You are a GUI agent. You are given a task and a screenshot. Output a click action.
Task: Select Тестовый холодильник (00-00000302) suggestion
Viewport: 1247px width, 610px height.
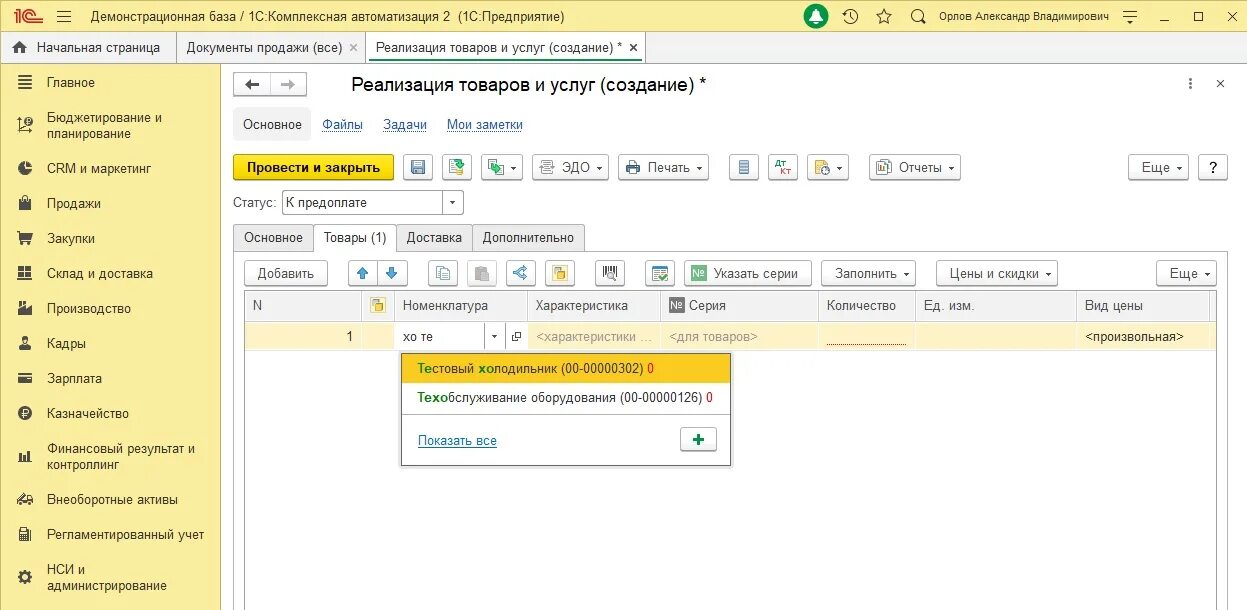(x=566, y=369)
